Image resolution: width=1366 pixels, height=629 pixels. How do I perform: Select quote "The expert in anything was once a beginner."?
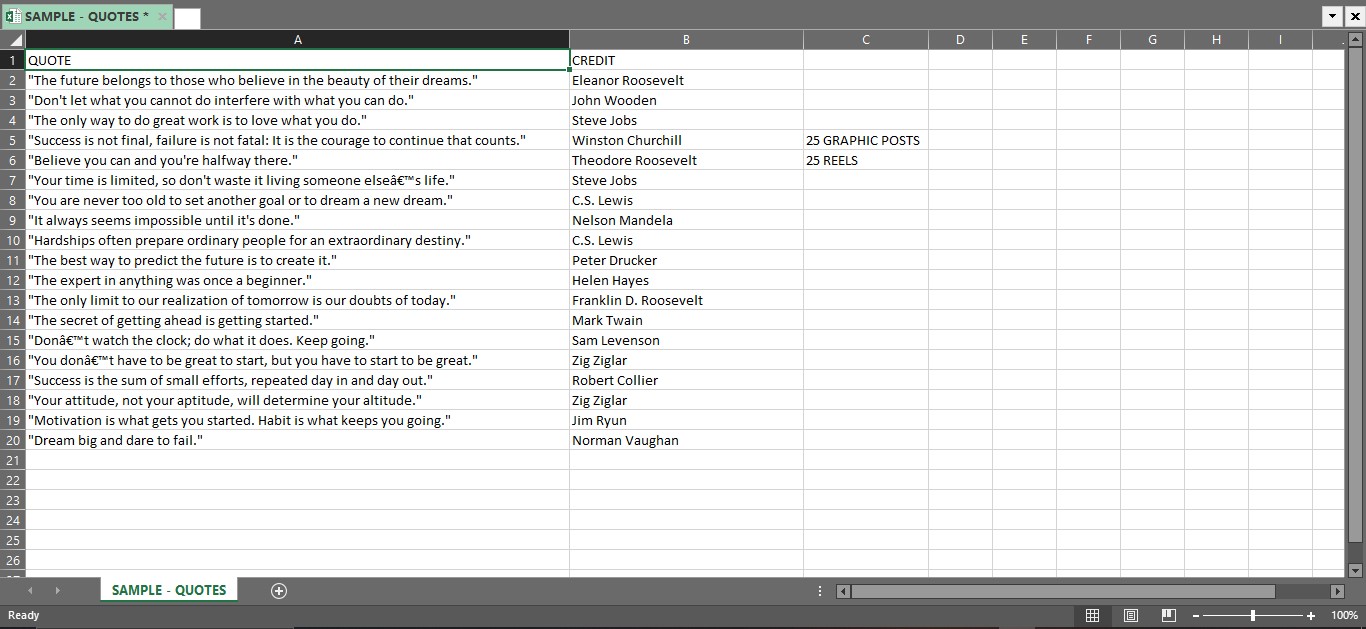tap(297, 280)
